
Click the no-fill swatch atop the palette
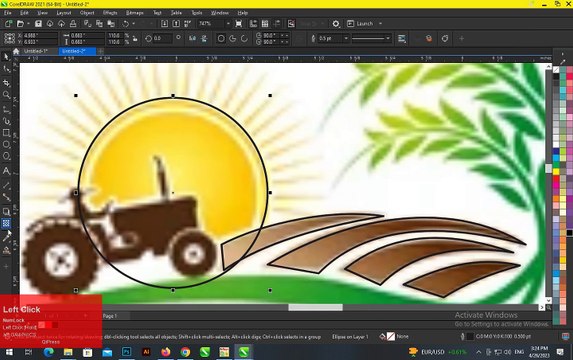coord(556,70)
